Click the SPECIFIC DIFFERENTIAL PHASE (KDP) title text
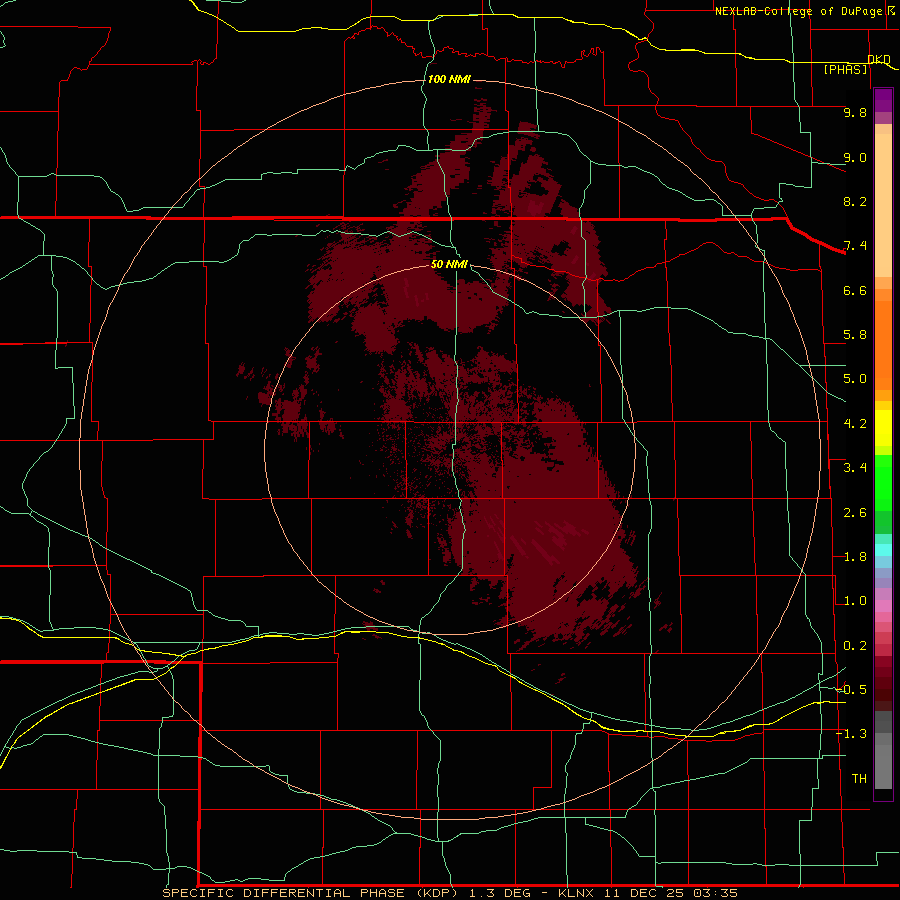The image size is (900, 900). [309, 893]
